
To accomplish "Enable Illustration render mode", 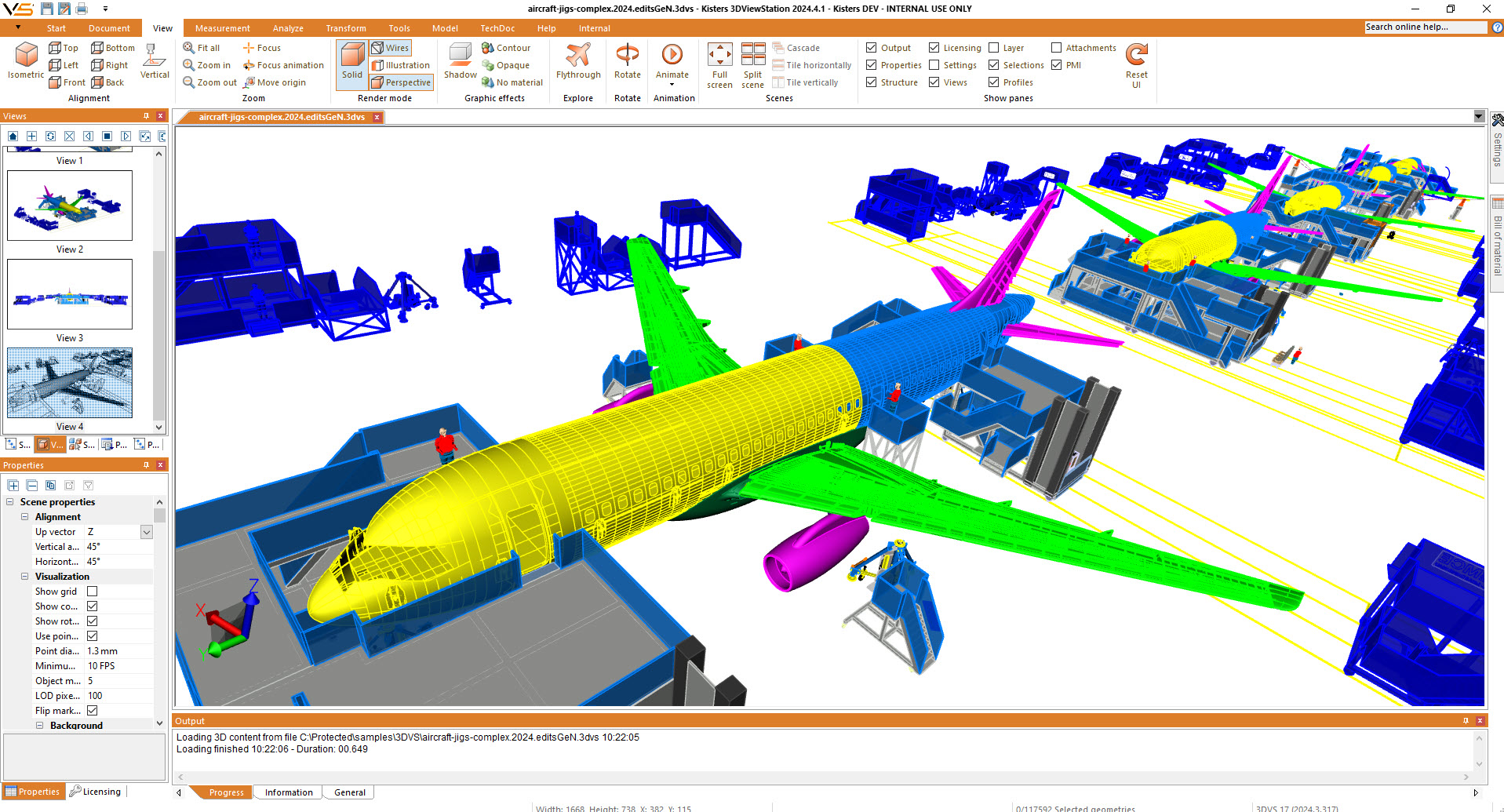I will [401, 65].
